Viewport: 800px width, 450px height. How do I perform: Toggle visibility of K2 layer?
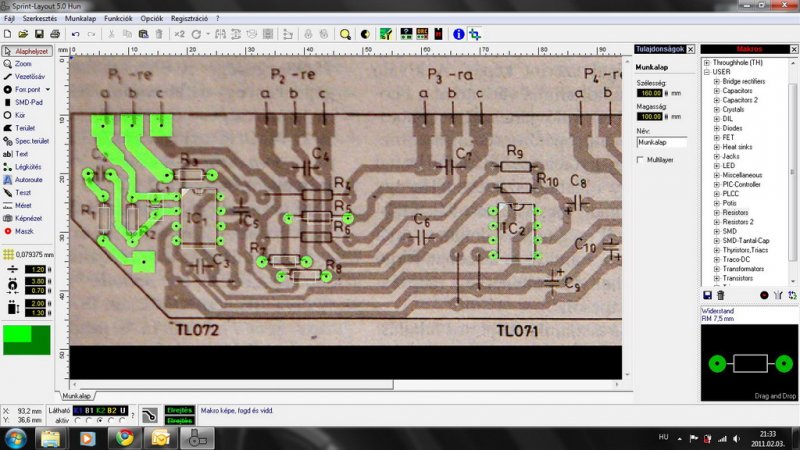101,410
